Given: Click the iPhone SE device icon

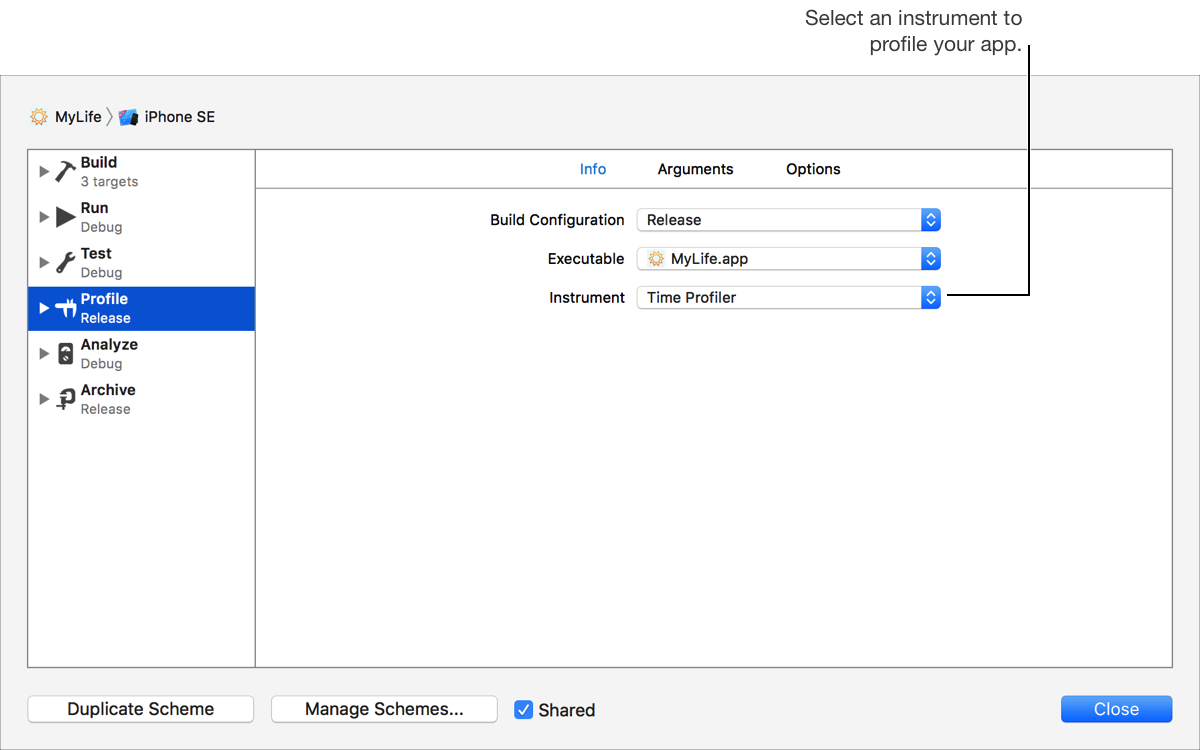Looking at the screenshot, I should coord(128,117).
